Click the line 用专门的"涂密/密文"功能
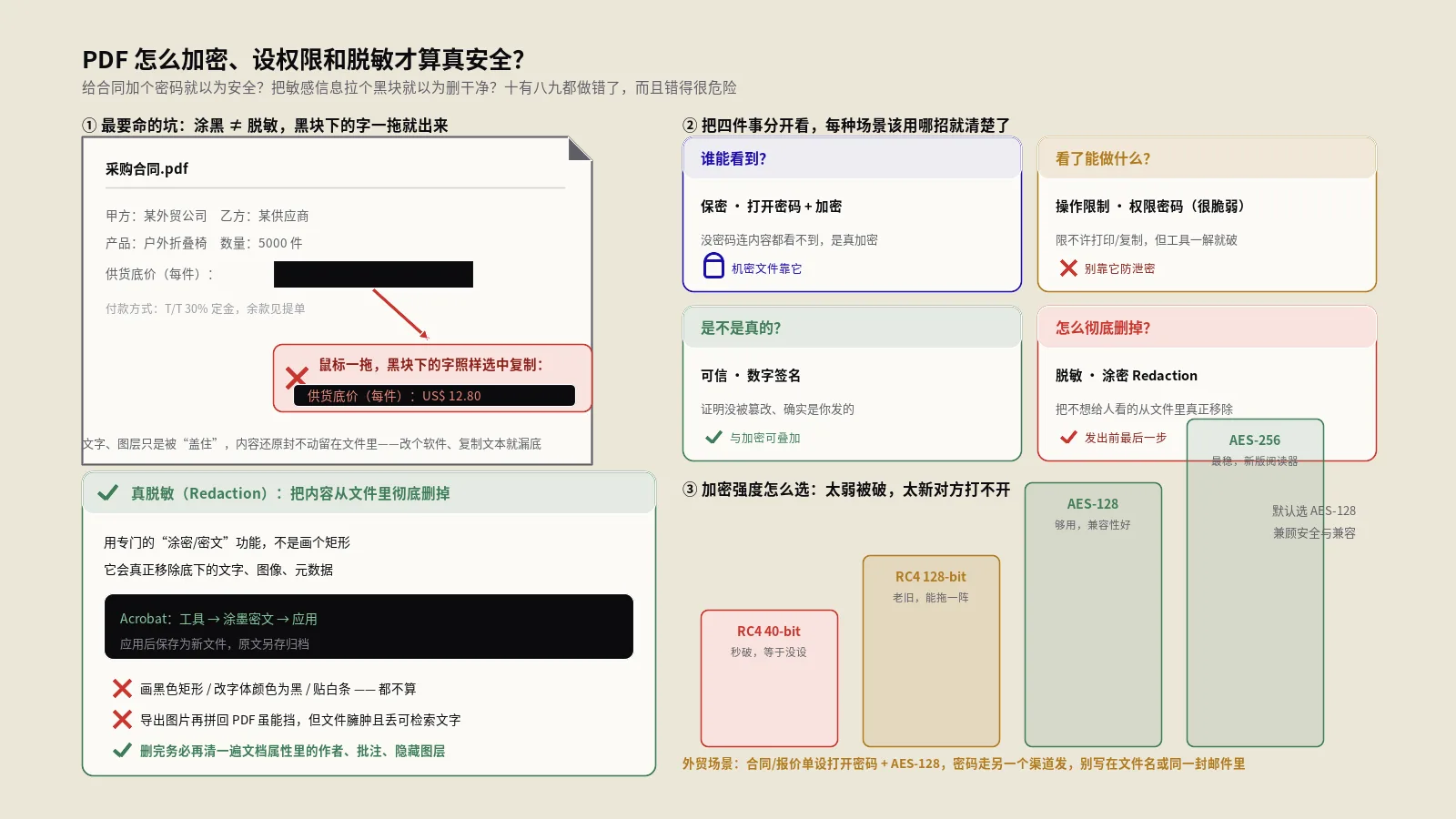Screen dimensions: 1456x819 (227, 542)
